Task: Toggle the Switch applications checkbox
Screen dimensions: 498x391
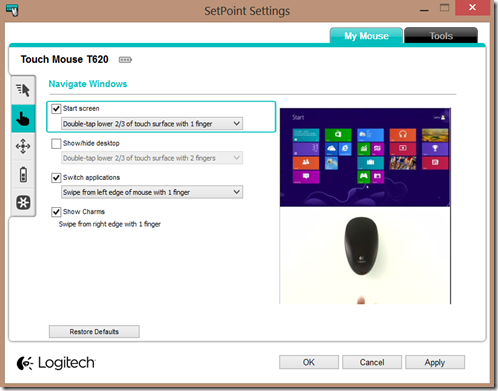Action: point(56,178)
